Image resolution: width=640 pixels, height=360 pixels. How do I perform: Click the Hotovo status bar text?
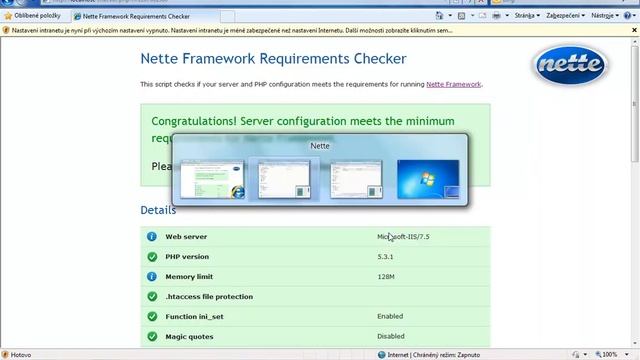point(21,355)
